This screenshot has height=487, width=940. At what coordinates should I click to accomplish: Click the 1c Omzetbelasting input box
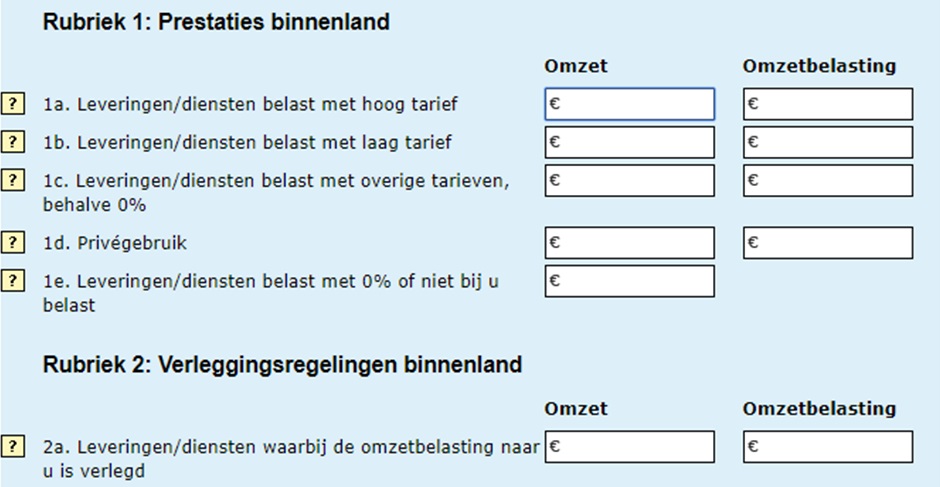point(828,180)
